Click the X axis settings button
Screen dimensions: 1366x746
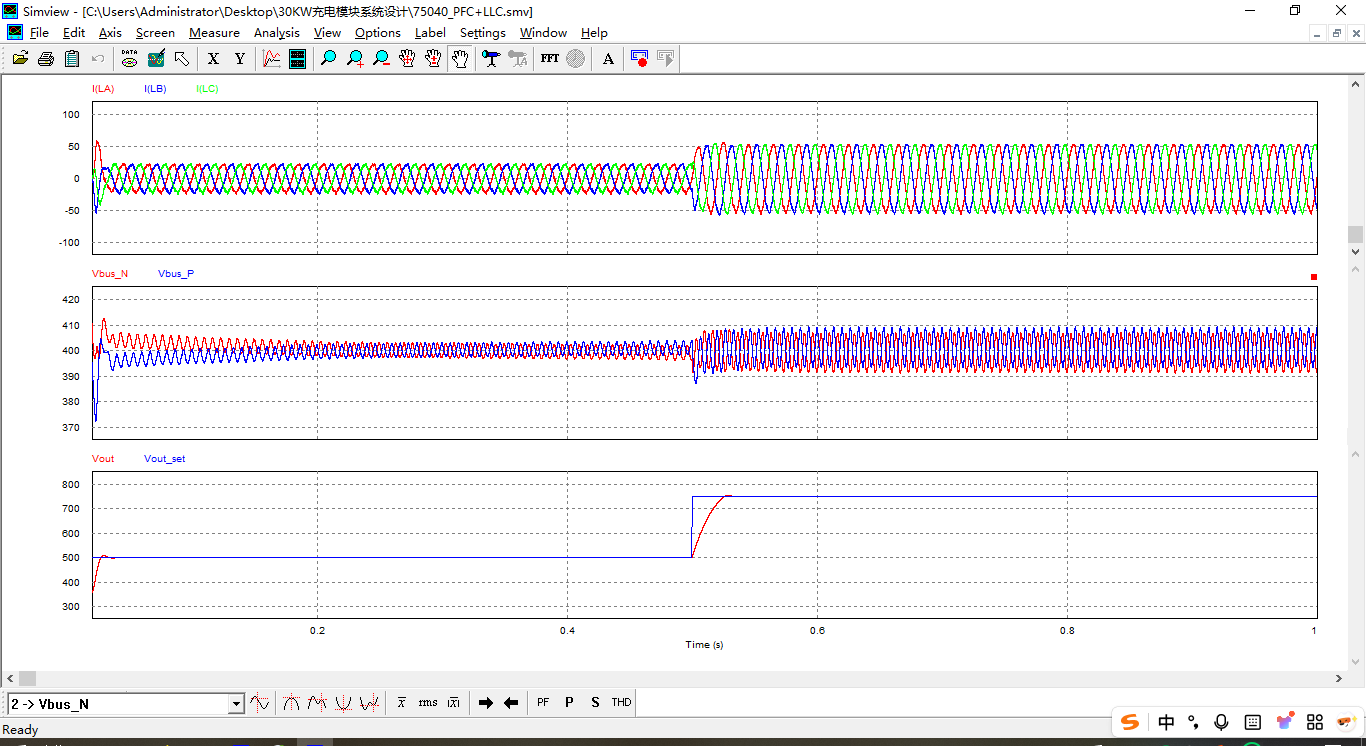(213, 59)
